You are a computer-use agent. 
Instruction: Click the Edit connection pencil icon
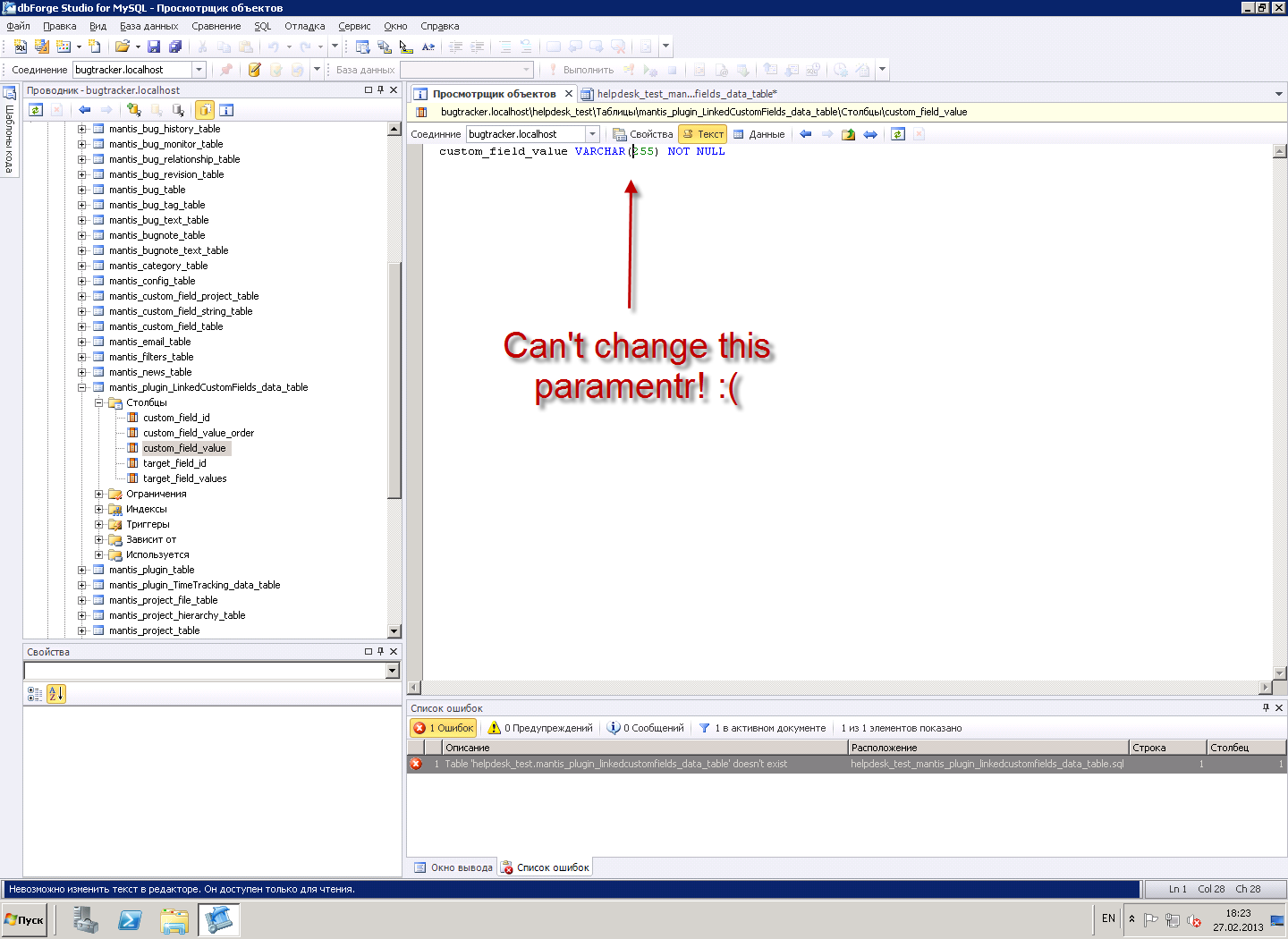tap(255, 70)
